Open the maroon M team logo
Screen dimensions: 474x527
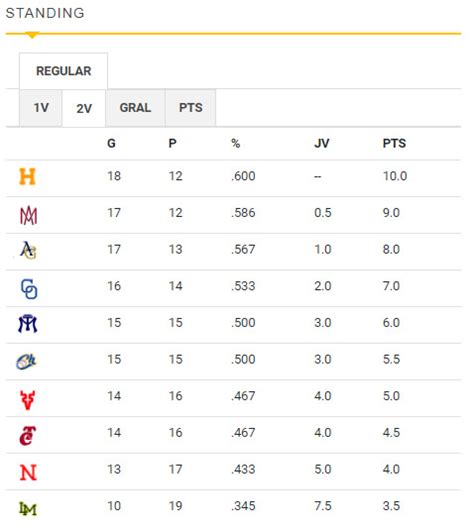28,215
